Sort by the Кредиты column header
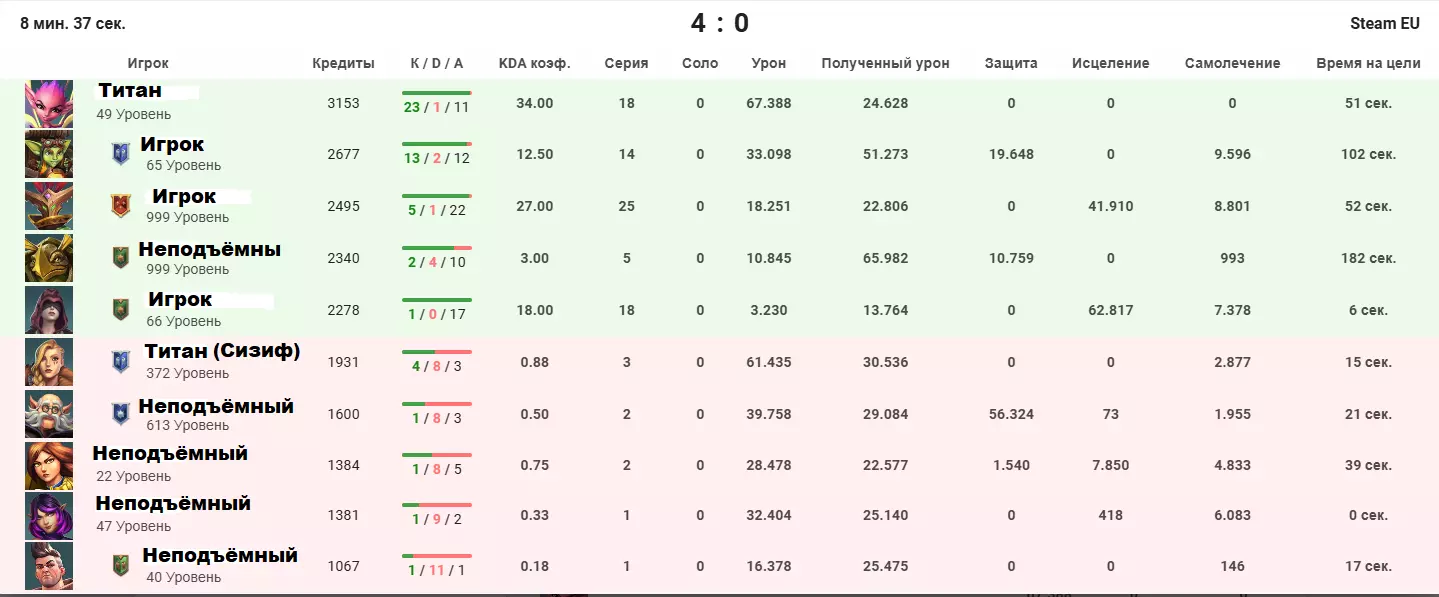Viewport: 1439px width, 597px height. pyautogui.click(x=343, y=63)
